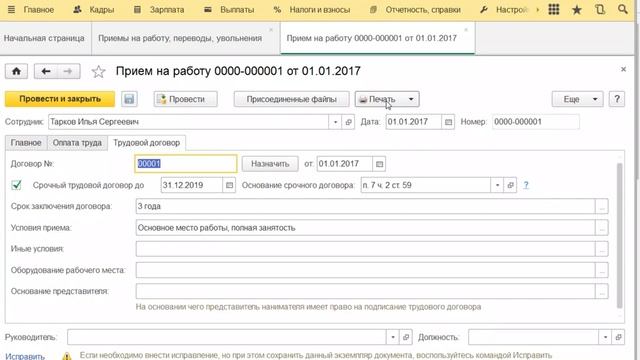Open the ellipsis chooser for Иные условия
Viewport: 640px width, 360px height.
tap(602, 249)
